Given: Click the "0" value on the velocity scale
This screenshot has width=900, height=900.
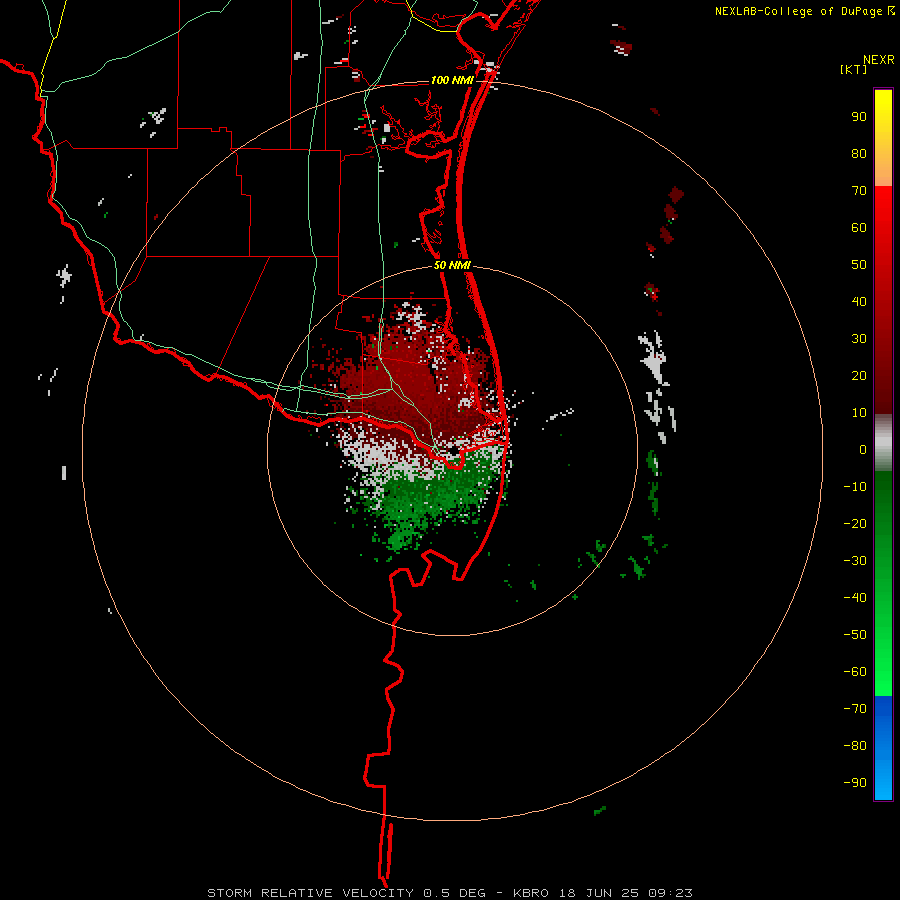Looking at the screenshot, I should point(863,449).
